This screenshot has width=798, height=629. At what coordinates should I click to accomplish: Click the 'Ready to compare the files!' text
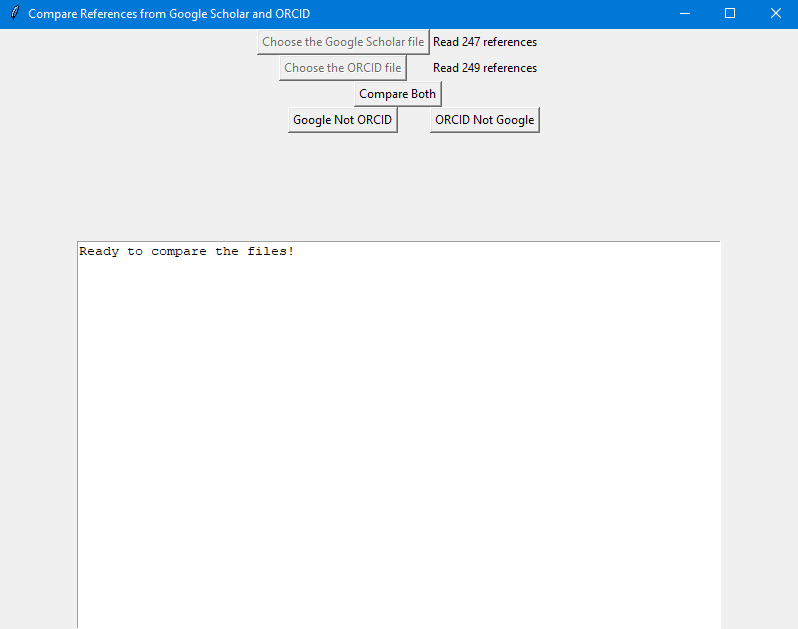click(x=186, y=251)
